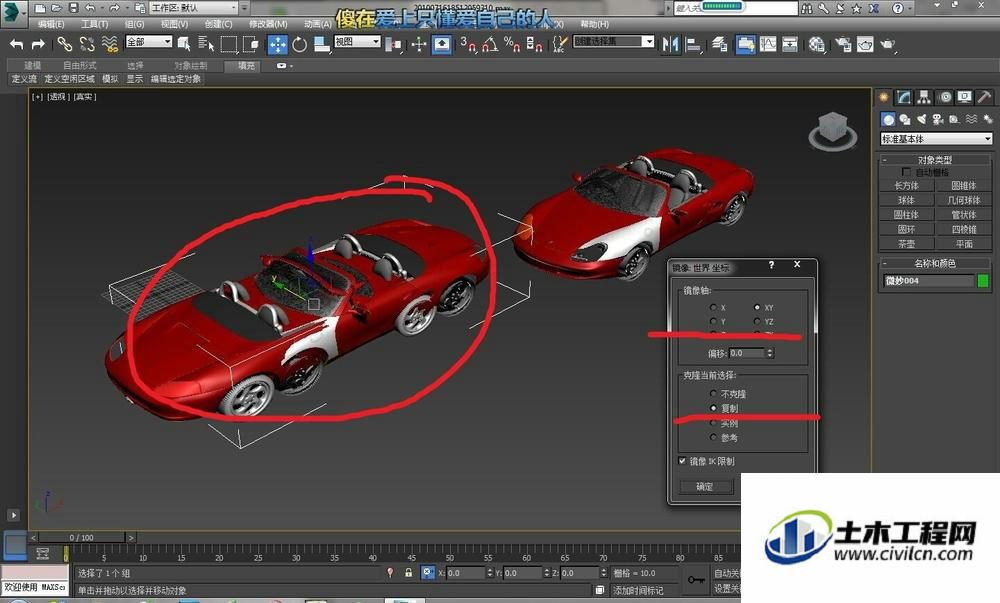Open the 3ds Max application menu logo

point(13,13)
